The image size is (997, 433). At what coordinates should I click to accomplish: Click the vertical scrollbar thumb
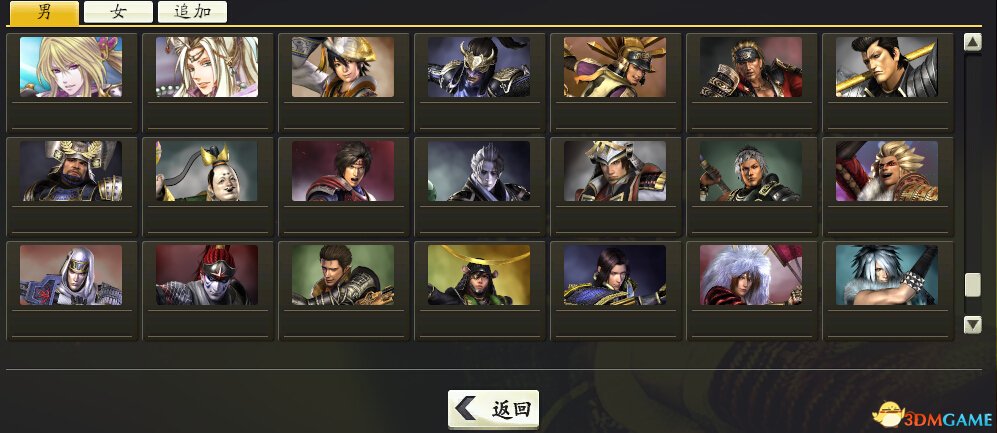click(973, 285)
